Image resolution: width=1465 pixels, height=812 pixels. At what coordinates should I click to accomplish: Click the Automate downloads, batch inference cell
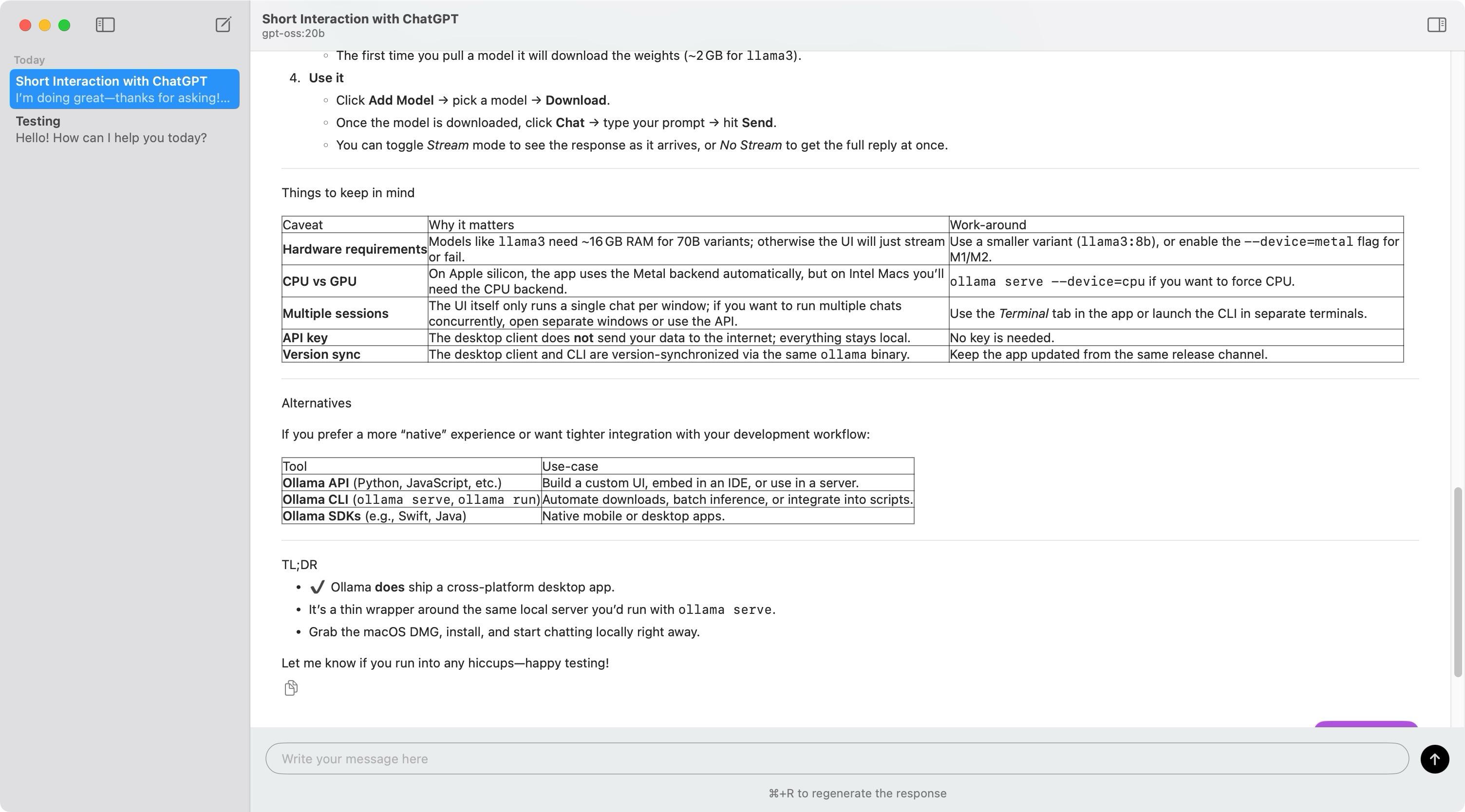(727, 499)
